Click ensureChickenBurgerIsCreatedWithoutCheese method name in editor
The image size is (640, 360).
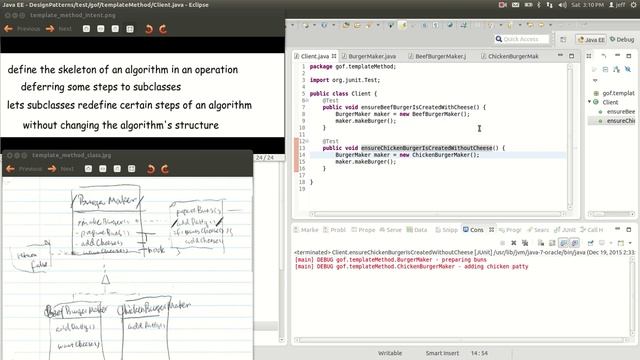pyautogui.click(x=427, y=148)
